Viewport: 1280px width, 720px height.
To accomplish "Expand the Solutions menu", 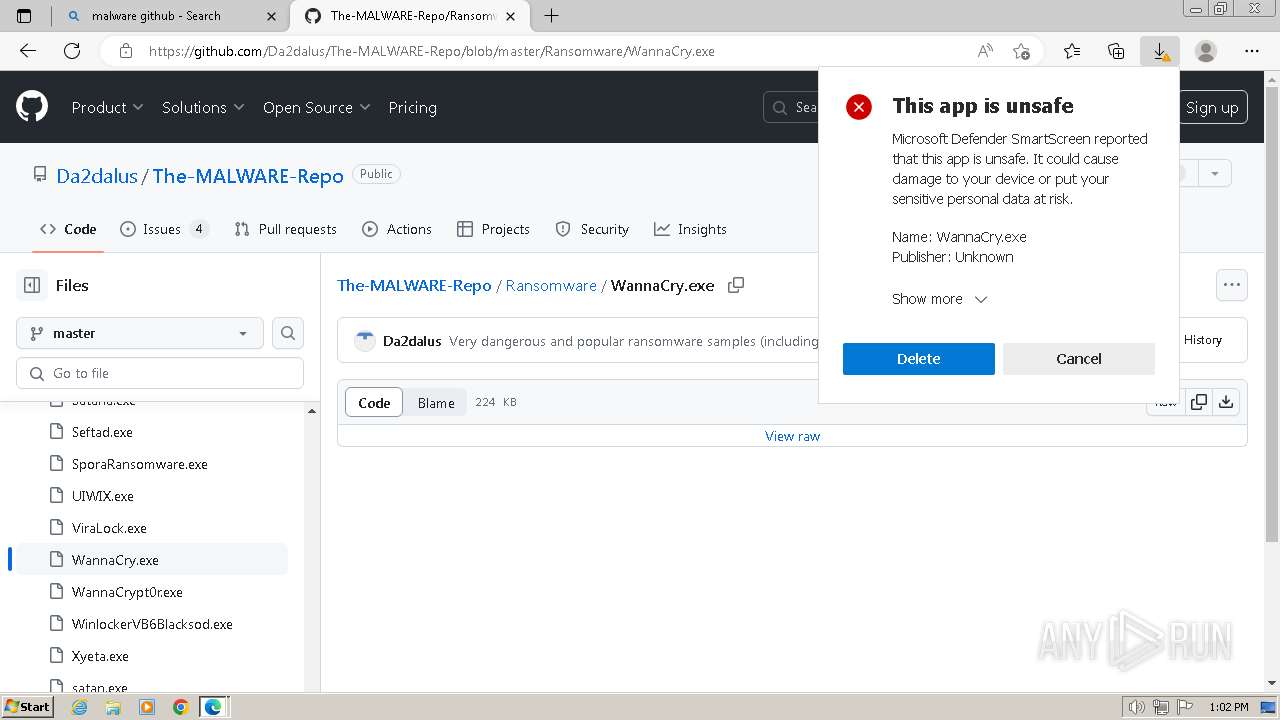I will click(202, 107).
